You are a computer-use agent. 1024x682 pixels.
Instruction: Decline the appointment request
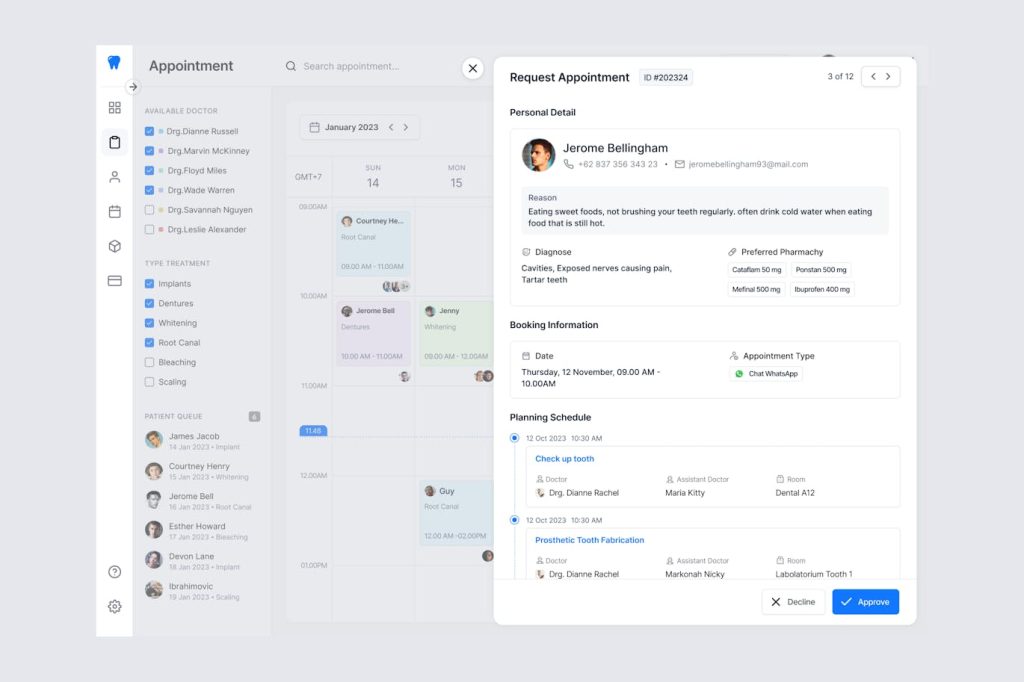pos(793,602)
